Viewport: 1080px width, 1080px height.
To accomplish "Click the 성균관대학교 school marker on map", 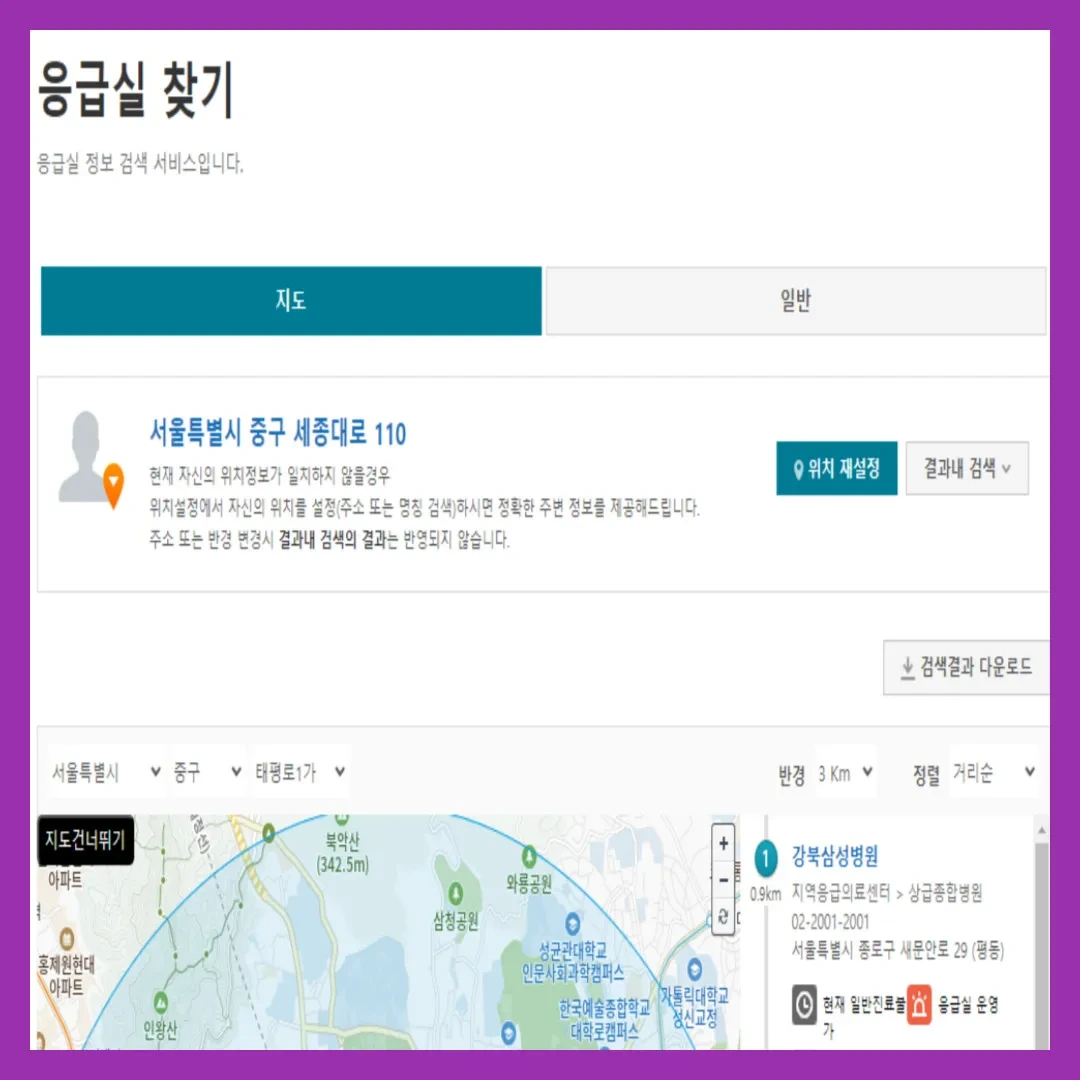I will [572, 924].
